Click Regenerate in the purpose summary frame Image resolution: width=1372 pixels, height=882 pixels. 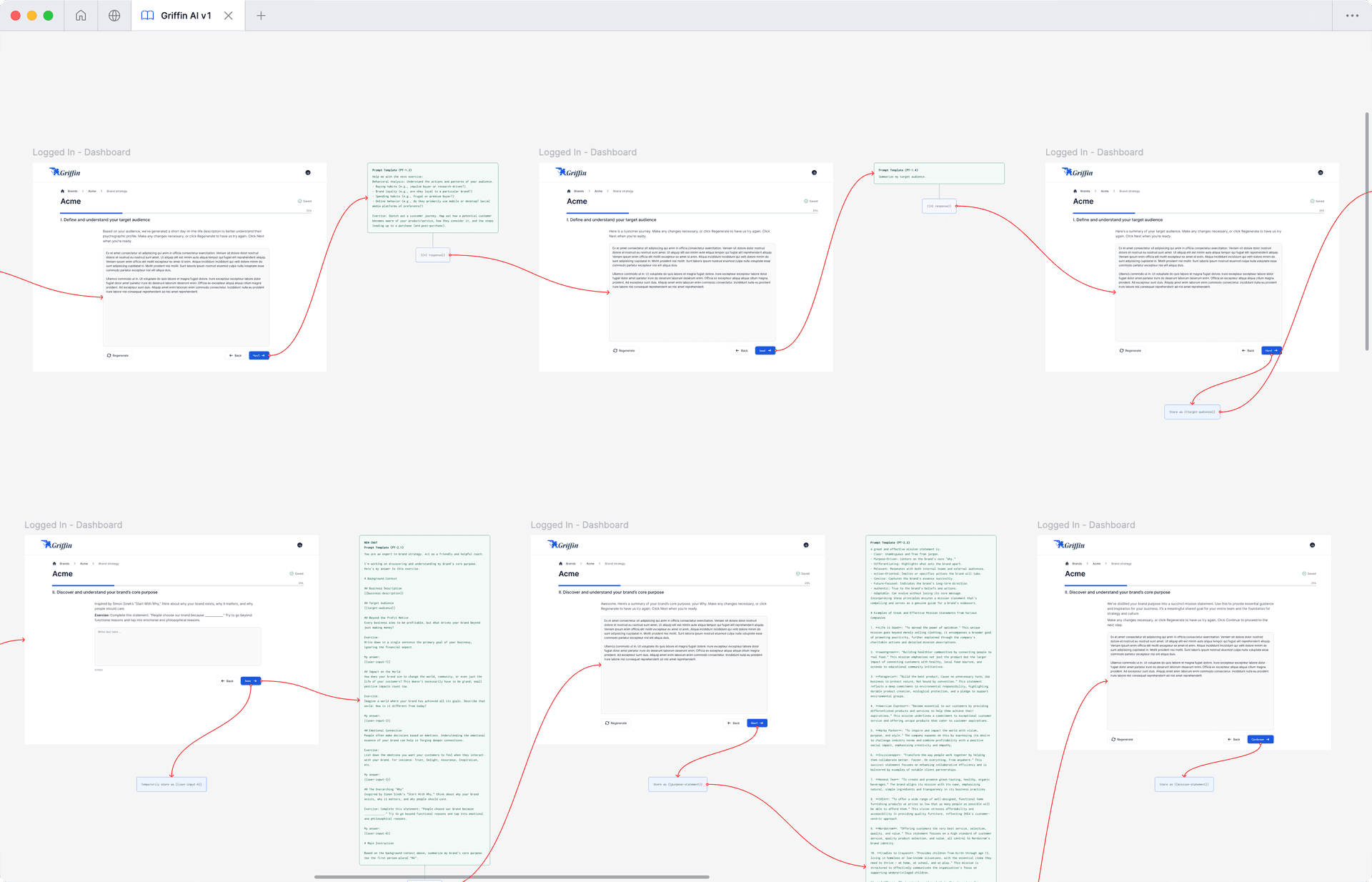tap(616, 723)
